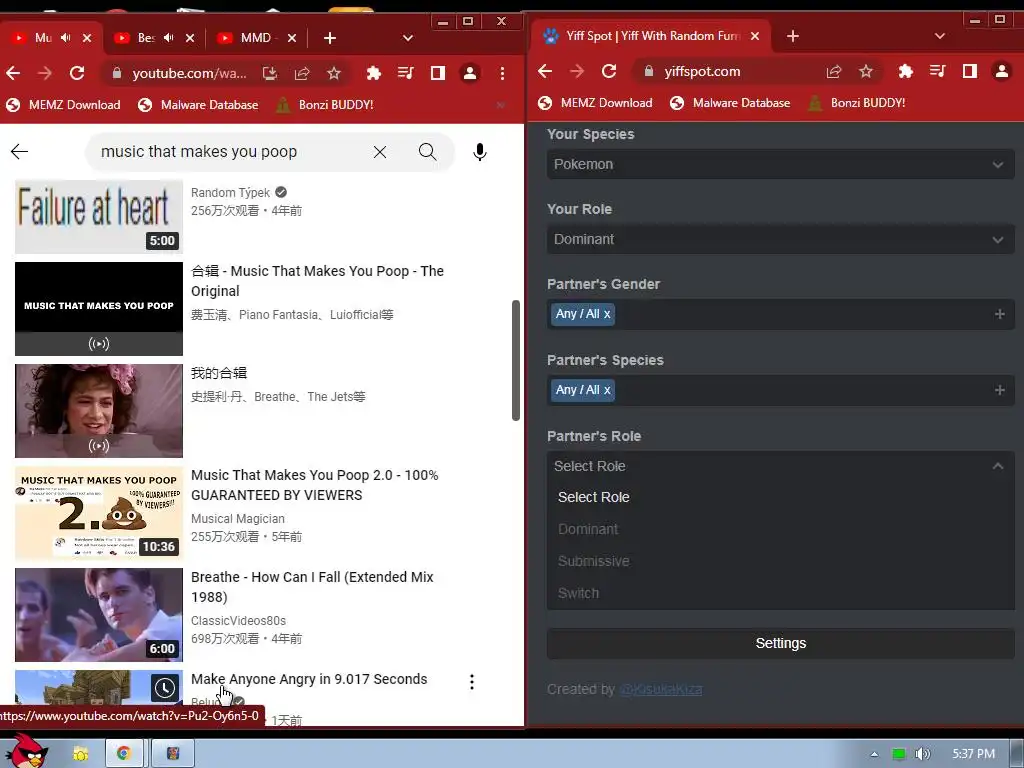Open profile icon in YouTube window
Image resolution: width=1024 pixels, height=768 pixels.
[470, 73]
